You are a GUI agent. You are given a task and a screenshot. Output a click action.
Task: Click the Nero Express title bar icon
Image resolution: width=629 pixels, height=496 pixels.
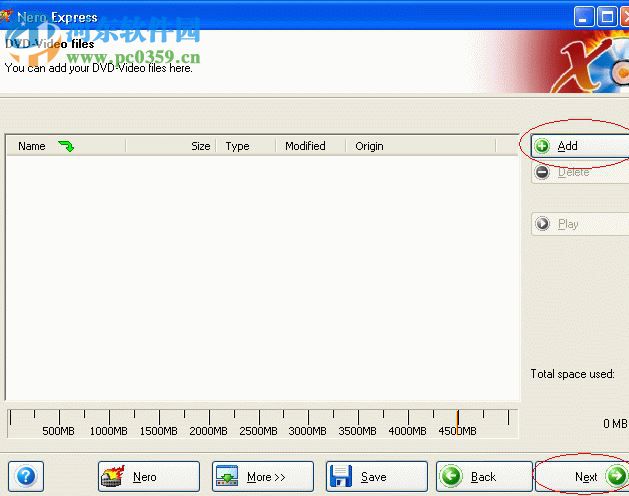[x=6, y=16]
